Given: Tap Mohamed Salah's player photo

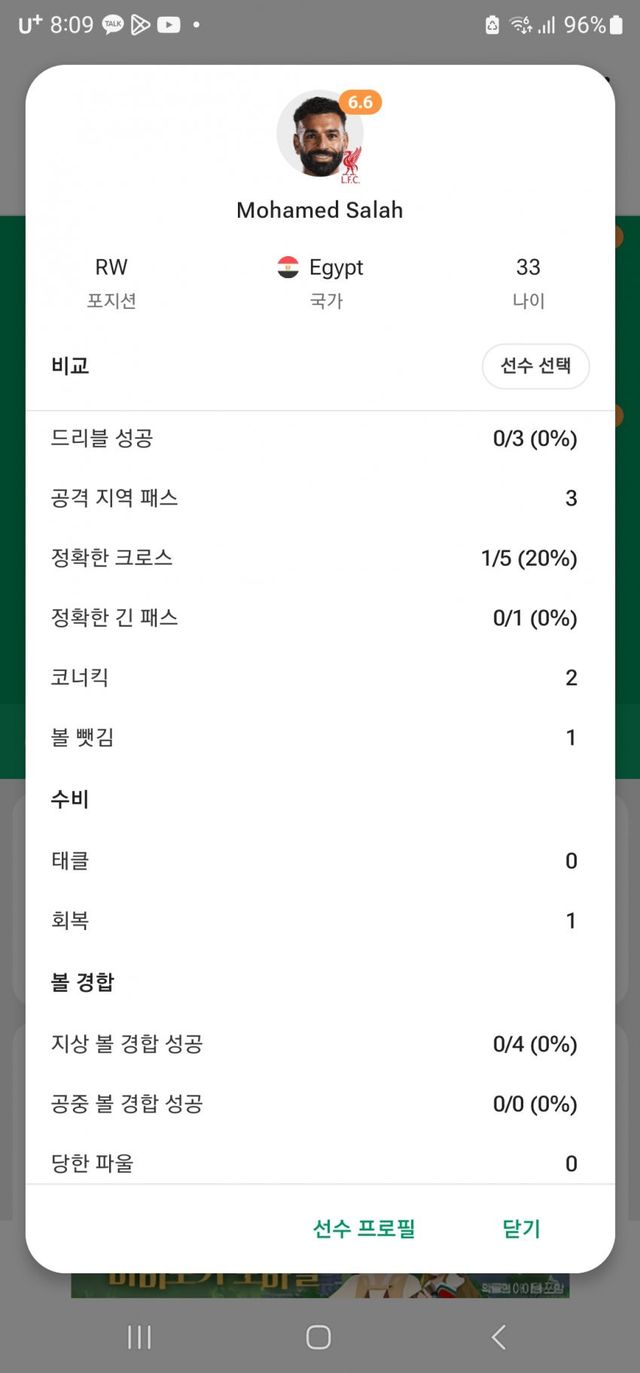Looking at the screenshot, I should (x=319, y=136).
